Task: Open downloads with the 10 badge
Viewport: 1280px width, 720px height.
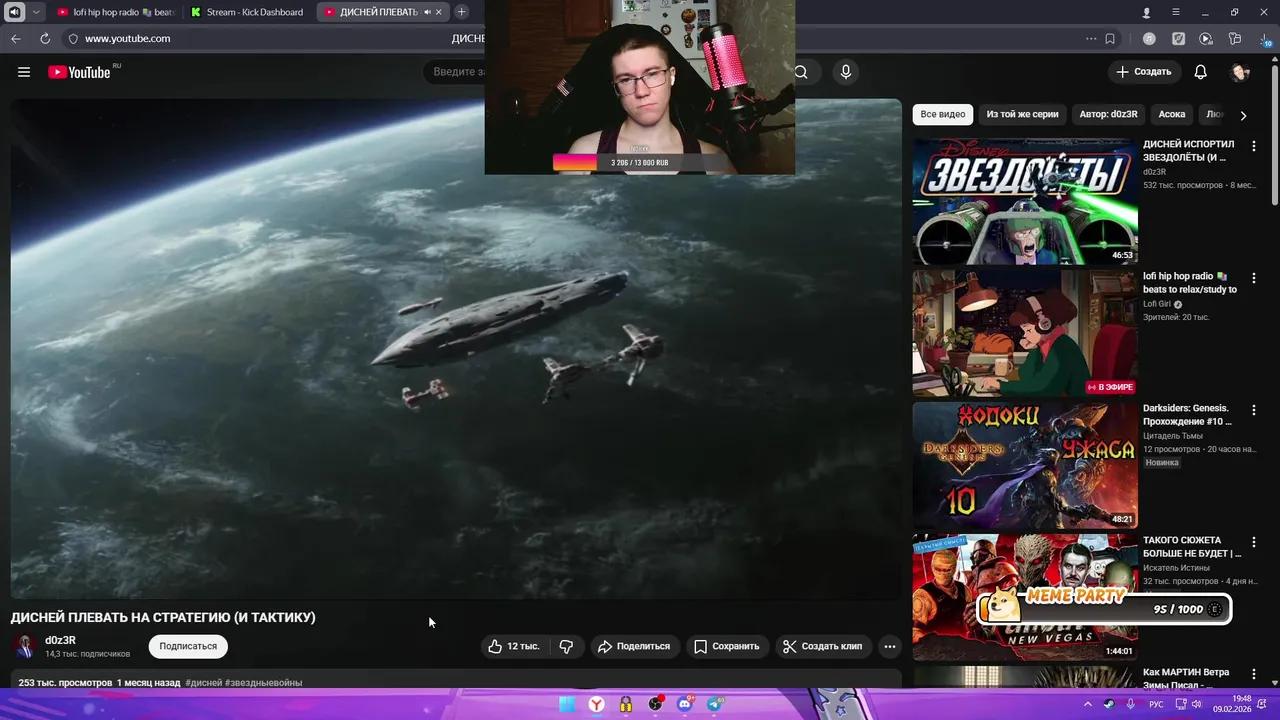Action: 1265,39
